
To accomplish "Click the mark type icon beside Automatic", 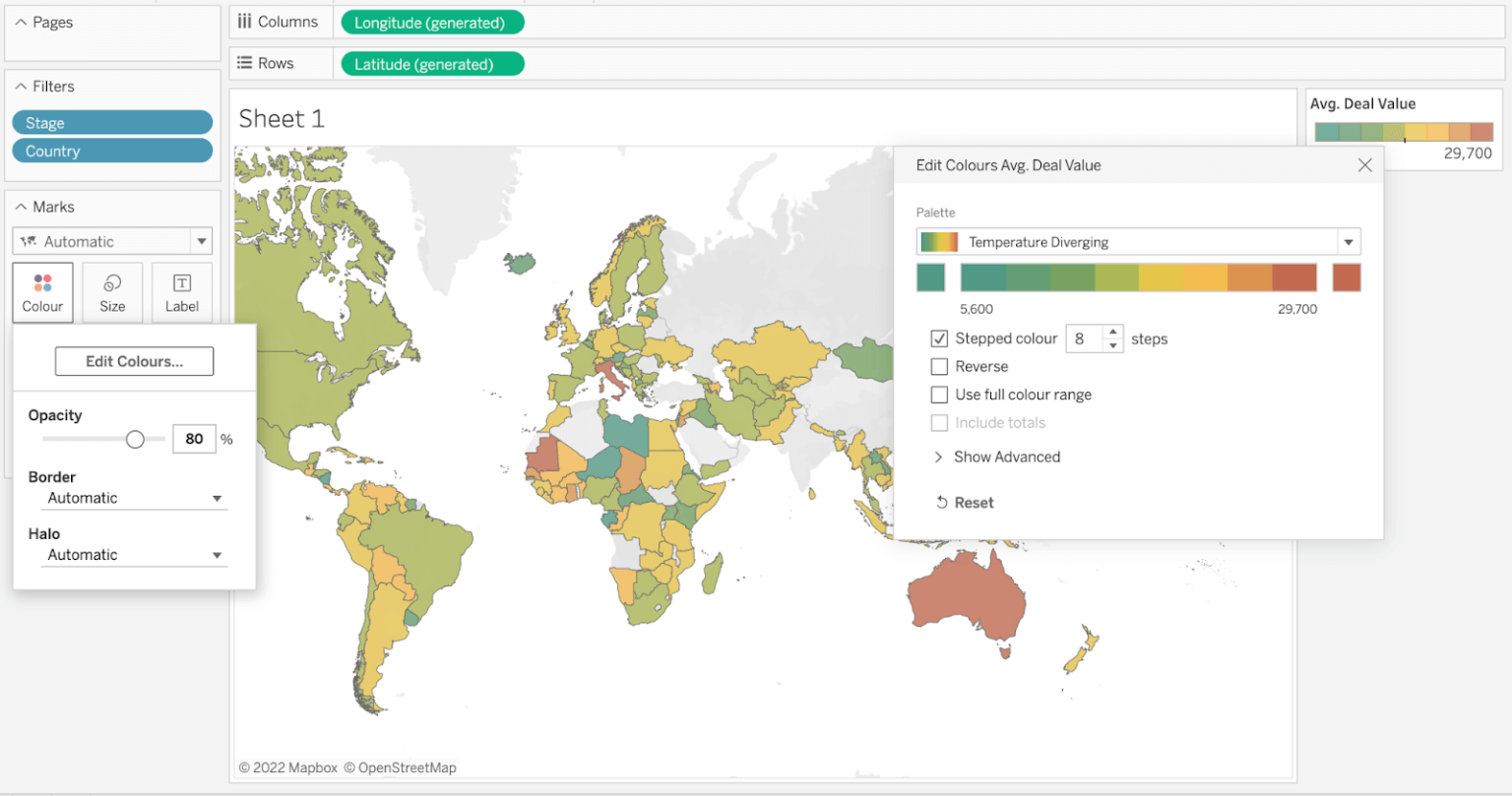I will click(30, 241).
